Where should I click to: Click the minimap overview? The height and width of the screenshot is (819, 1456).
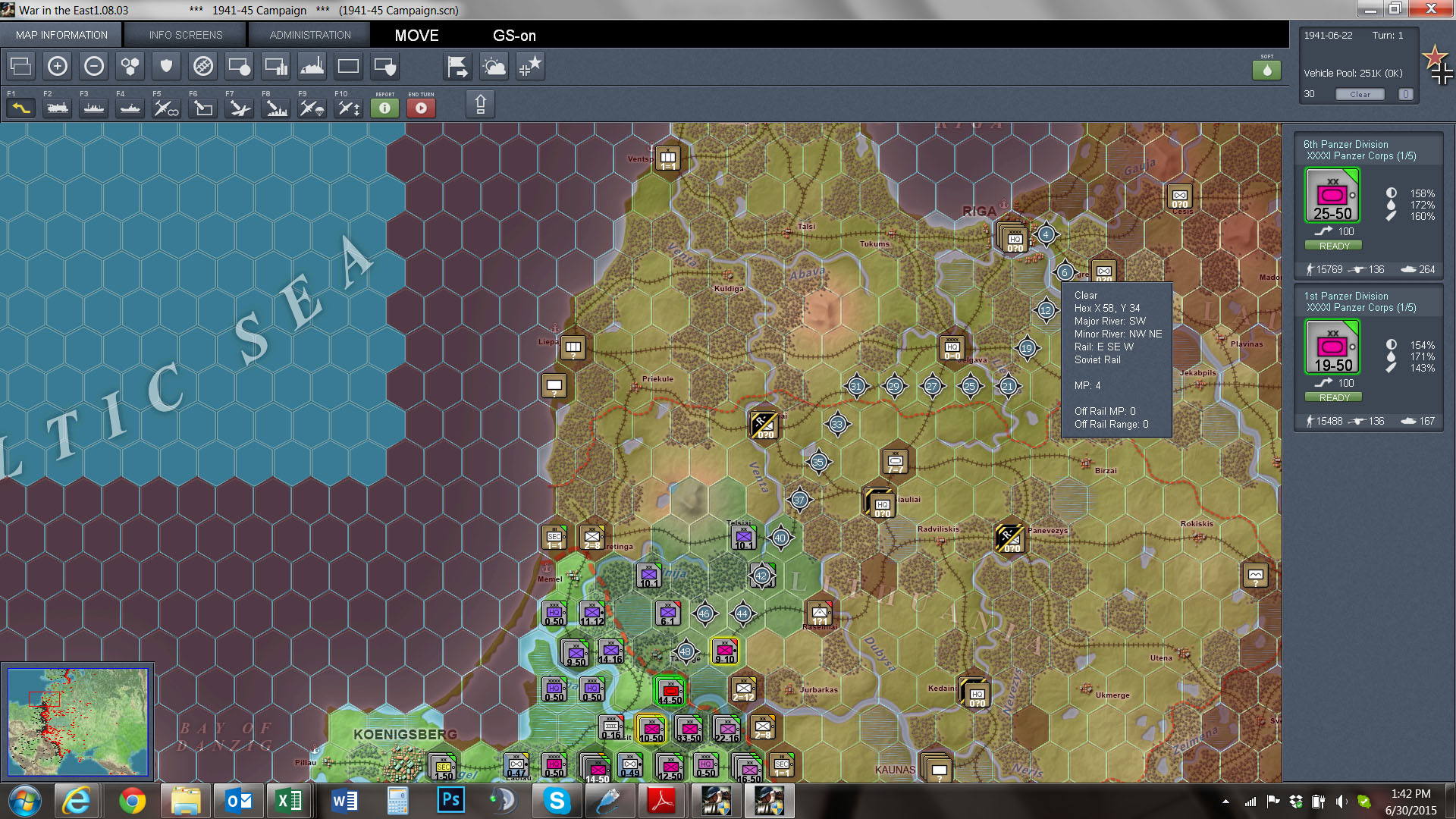78,721
